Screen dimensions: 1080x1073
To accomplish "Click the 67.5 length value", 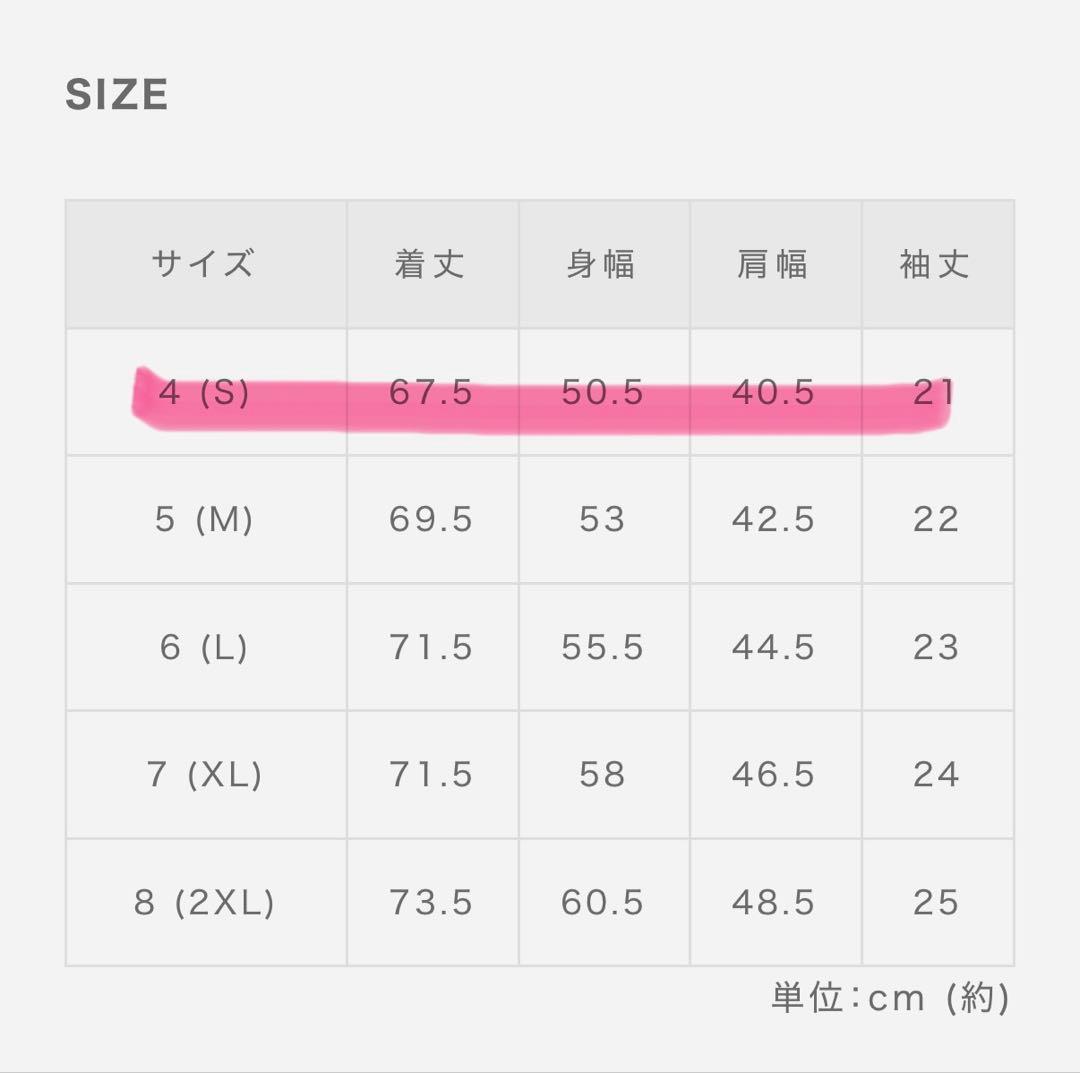I will click(x=431, y=393).
